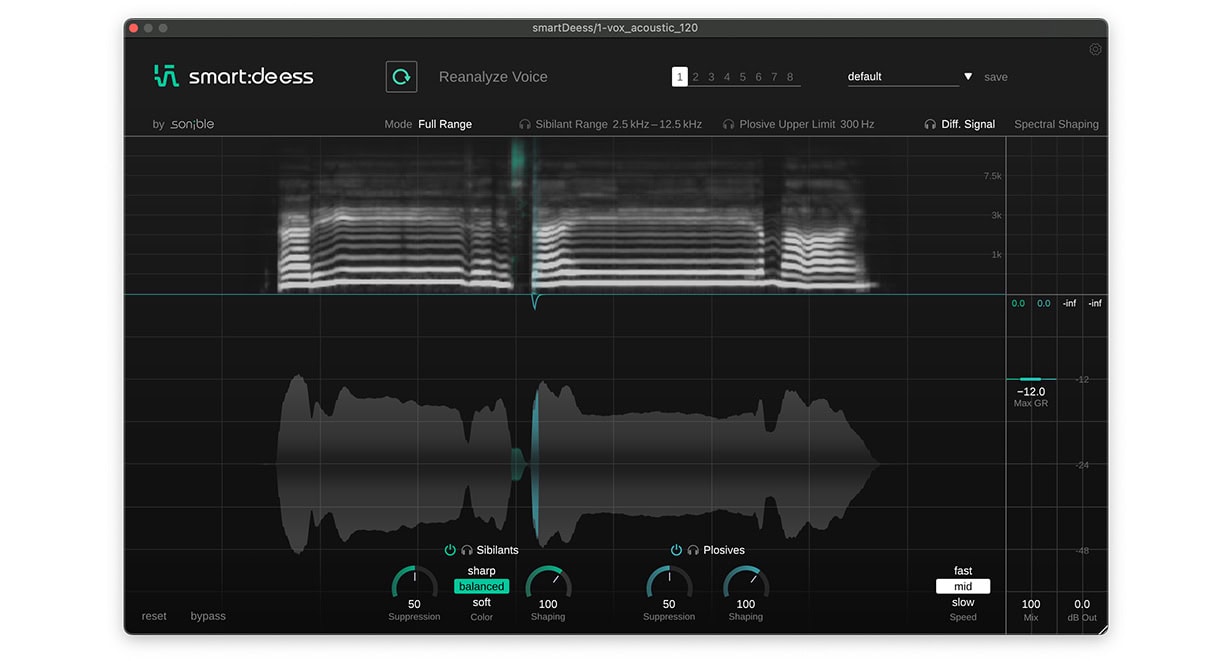Select preset slot 1
This screenshot has width=1232, height=661.
680,77
